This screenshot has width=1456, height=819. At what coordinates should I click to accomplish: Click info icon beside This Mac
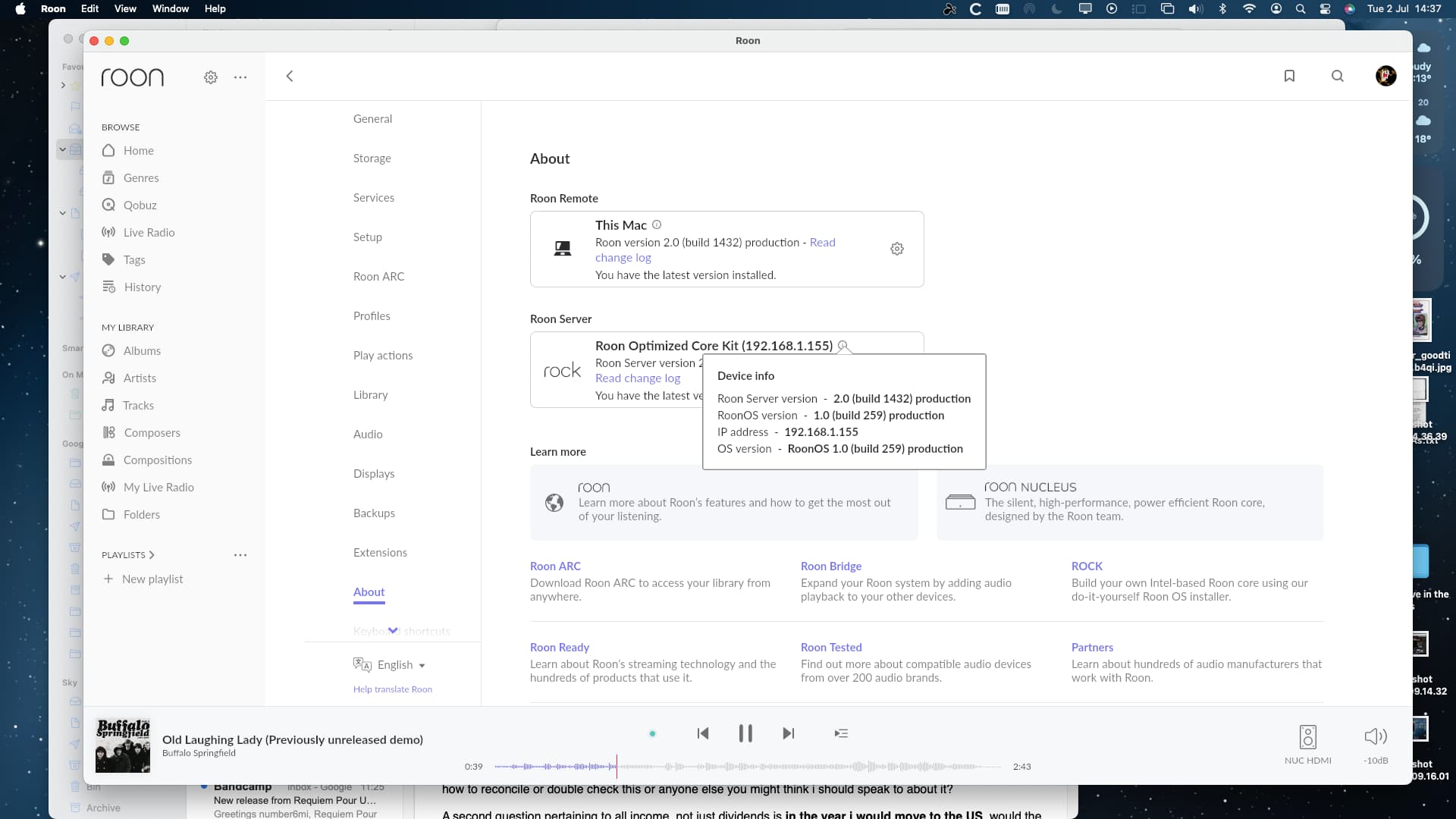pos(657,224)
